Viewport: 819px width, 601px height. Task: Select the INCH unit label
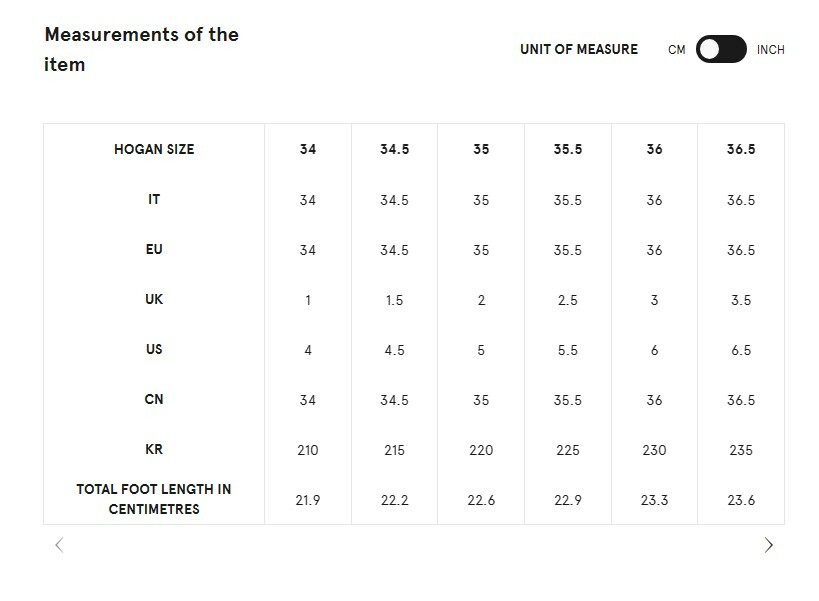770,50
